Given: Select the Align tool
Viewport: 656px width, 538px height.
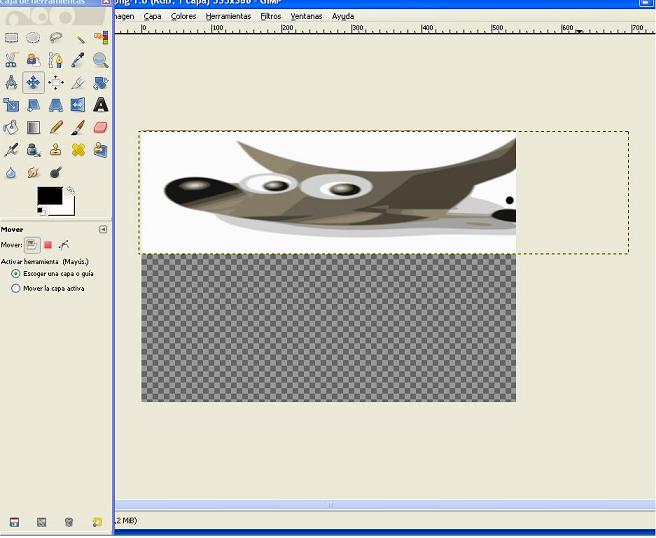Looking at the screenshot, I should pyautogui.click(x=56, y=82).
